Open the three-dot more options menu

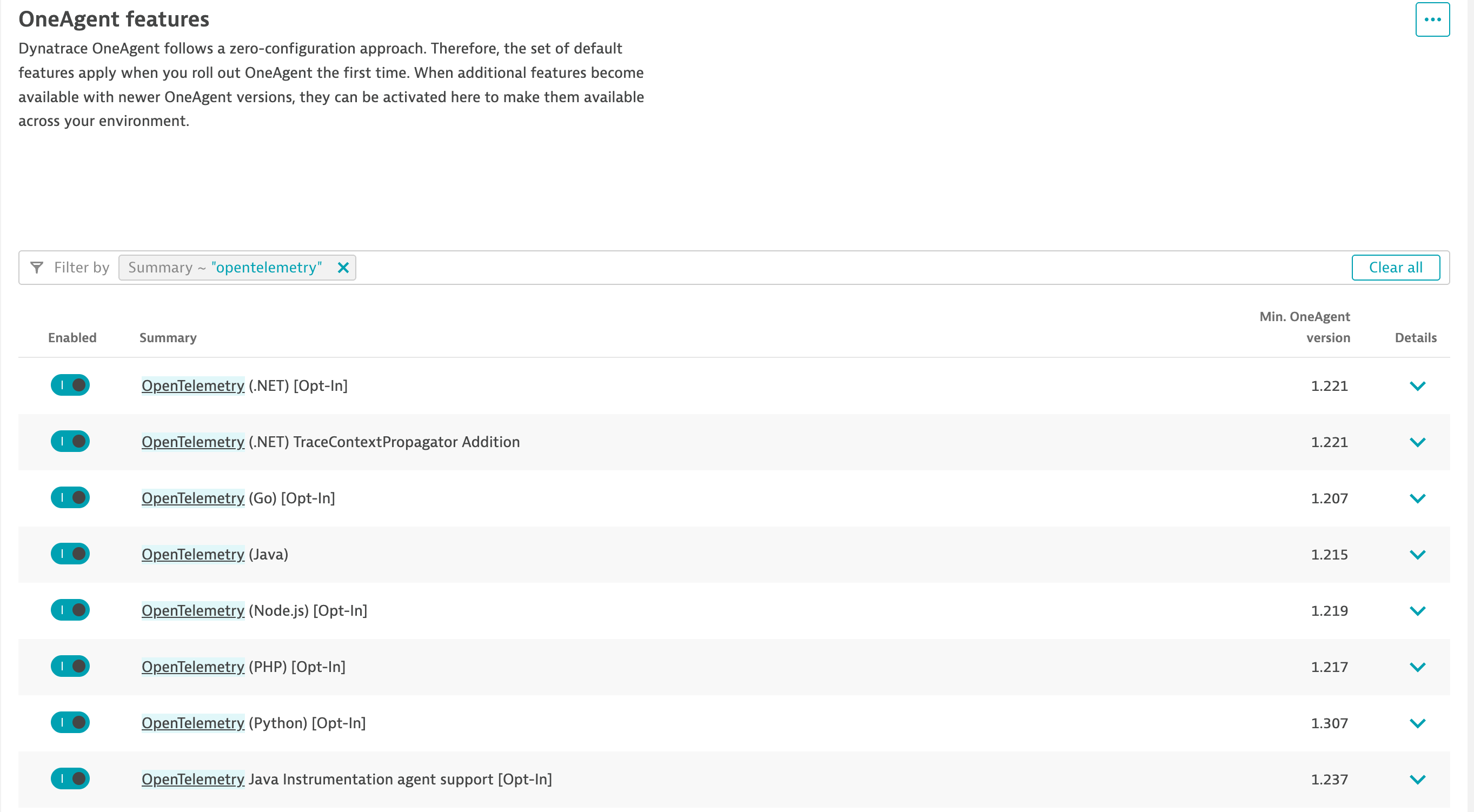pyautogui.click(x=1432, y=19)
